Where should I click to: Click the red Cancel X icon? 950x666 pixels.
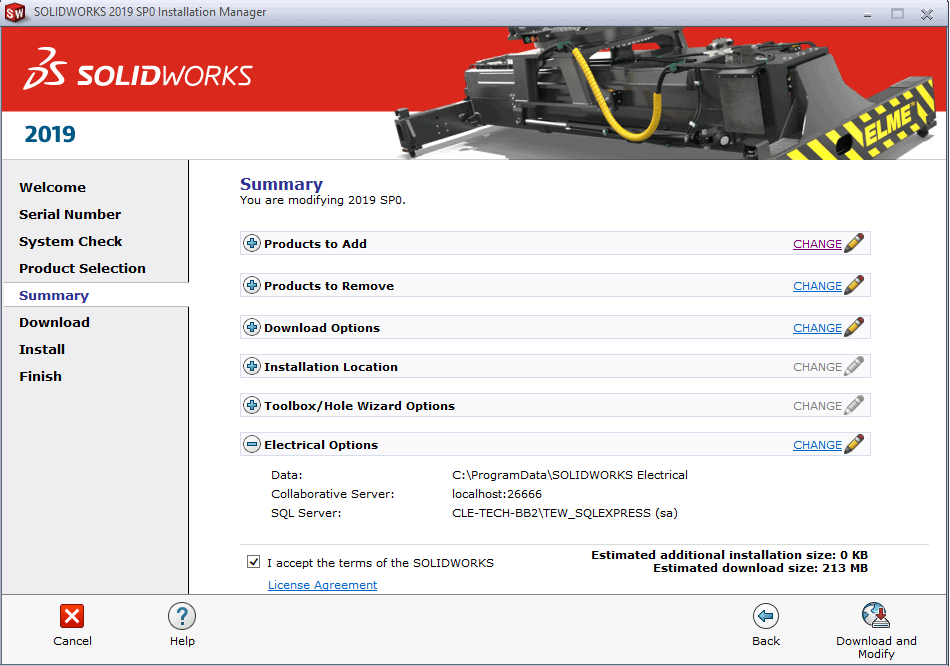tap(72, 616)
